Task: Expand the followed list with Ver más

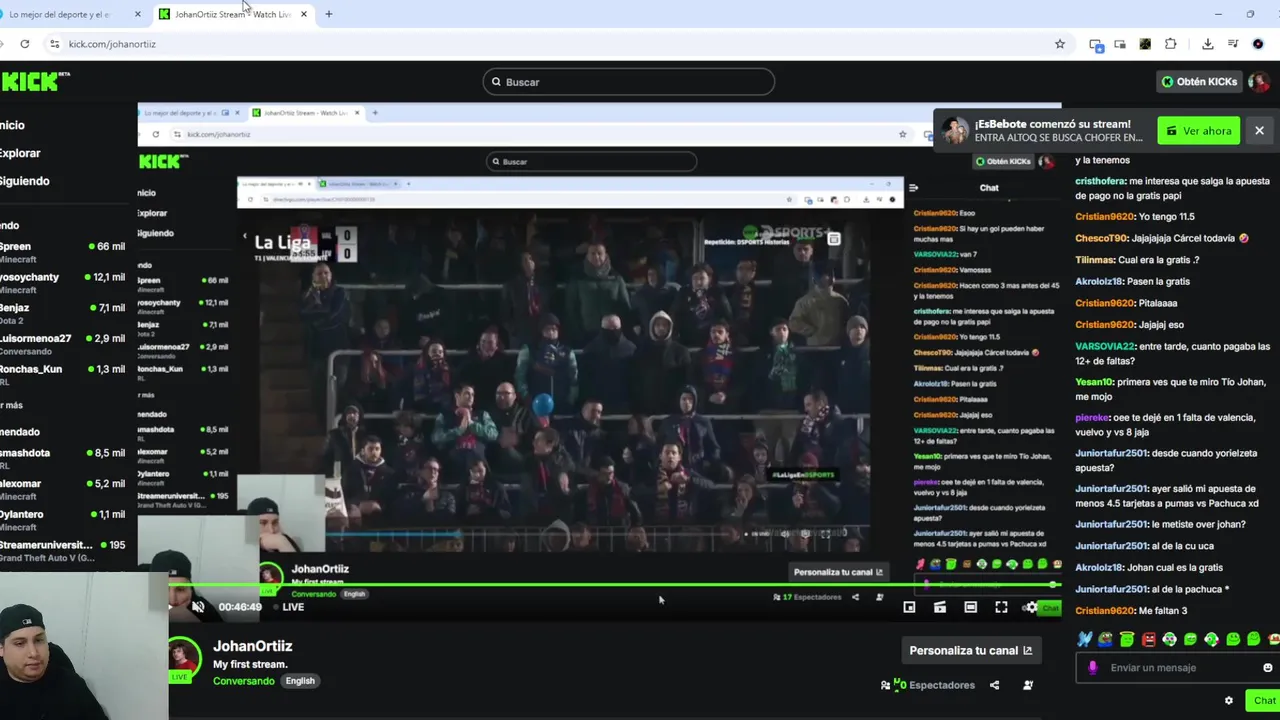Action: pos(11,405)
